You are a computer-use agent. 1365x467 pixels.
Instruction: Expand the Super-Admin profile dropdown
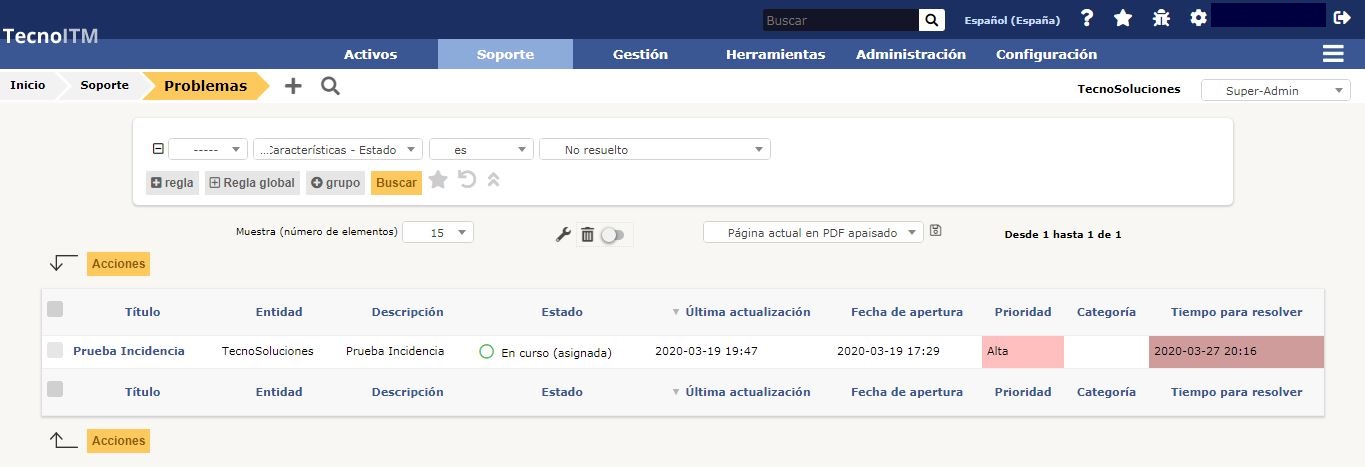[x=1275, y=91]
